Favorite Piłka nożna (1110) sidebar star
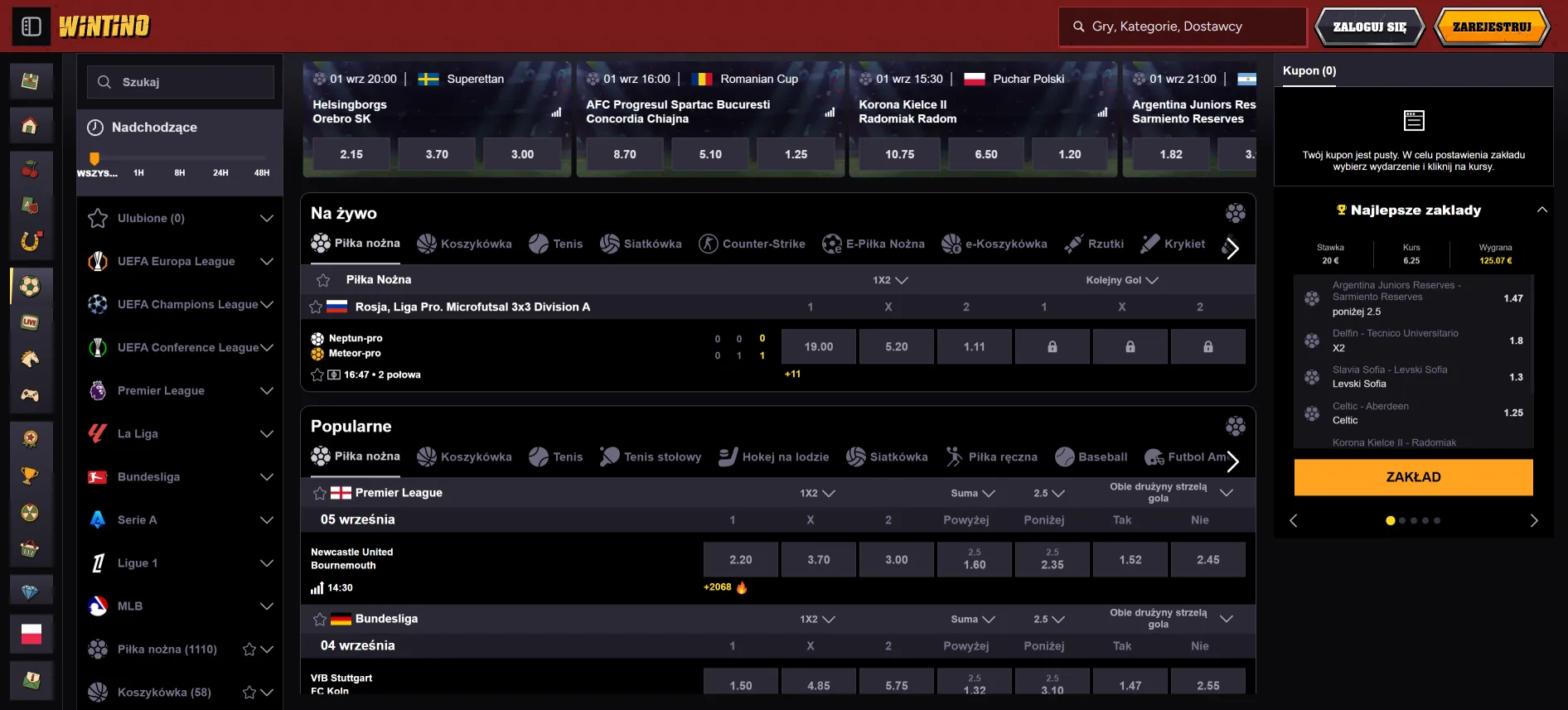This screenshot has width=1568, height=710. [x=249, y=650]
